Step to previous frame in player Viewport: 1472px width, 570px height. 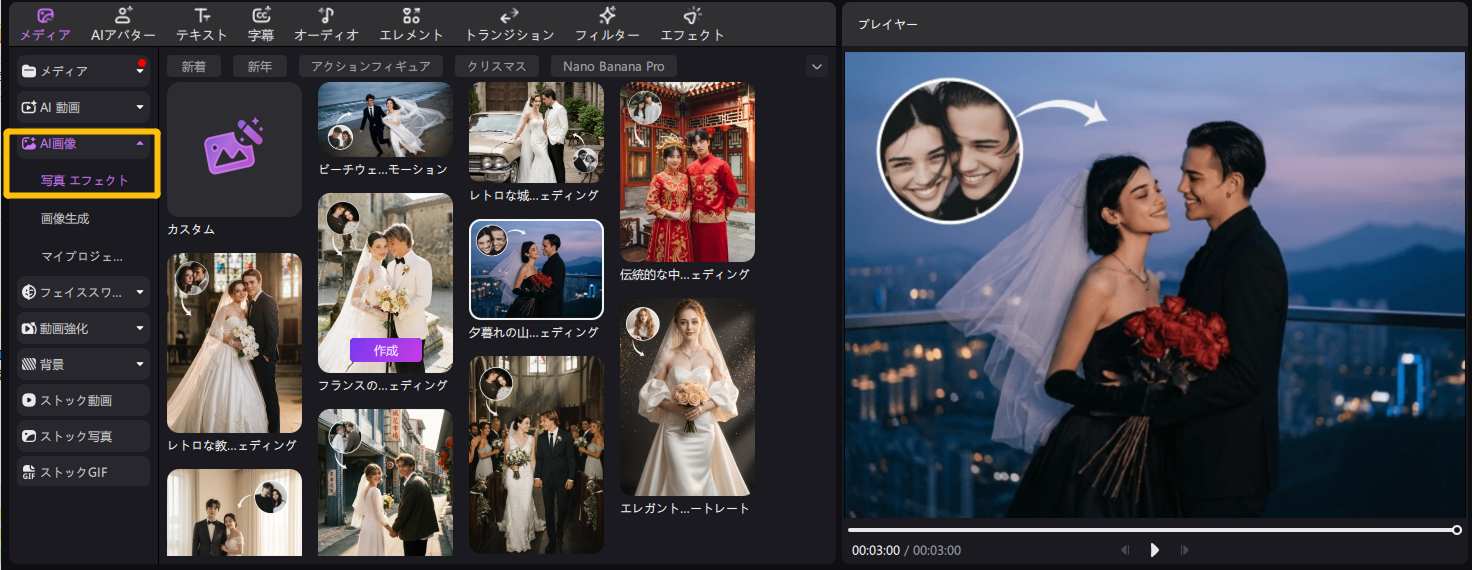coord(1125,550)
